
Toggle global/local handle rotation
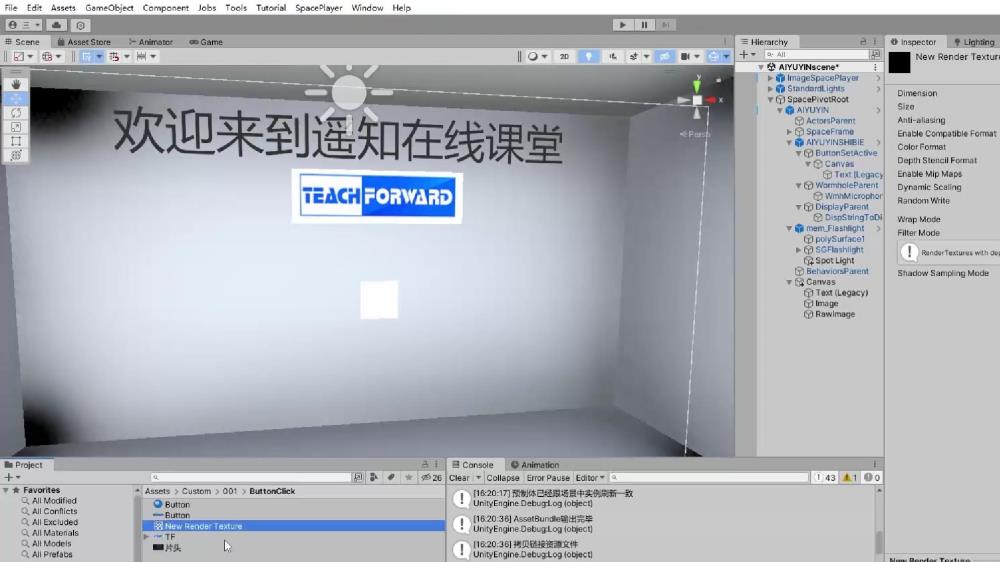coord(51,56)
